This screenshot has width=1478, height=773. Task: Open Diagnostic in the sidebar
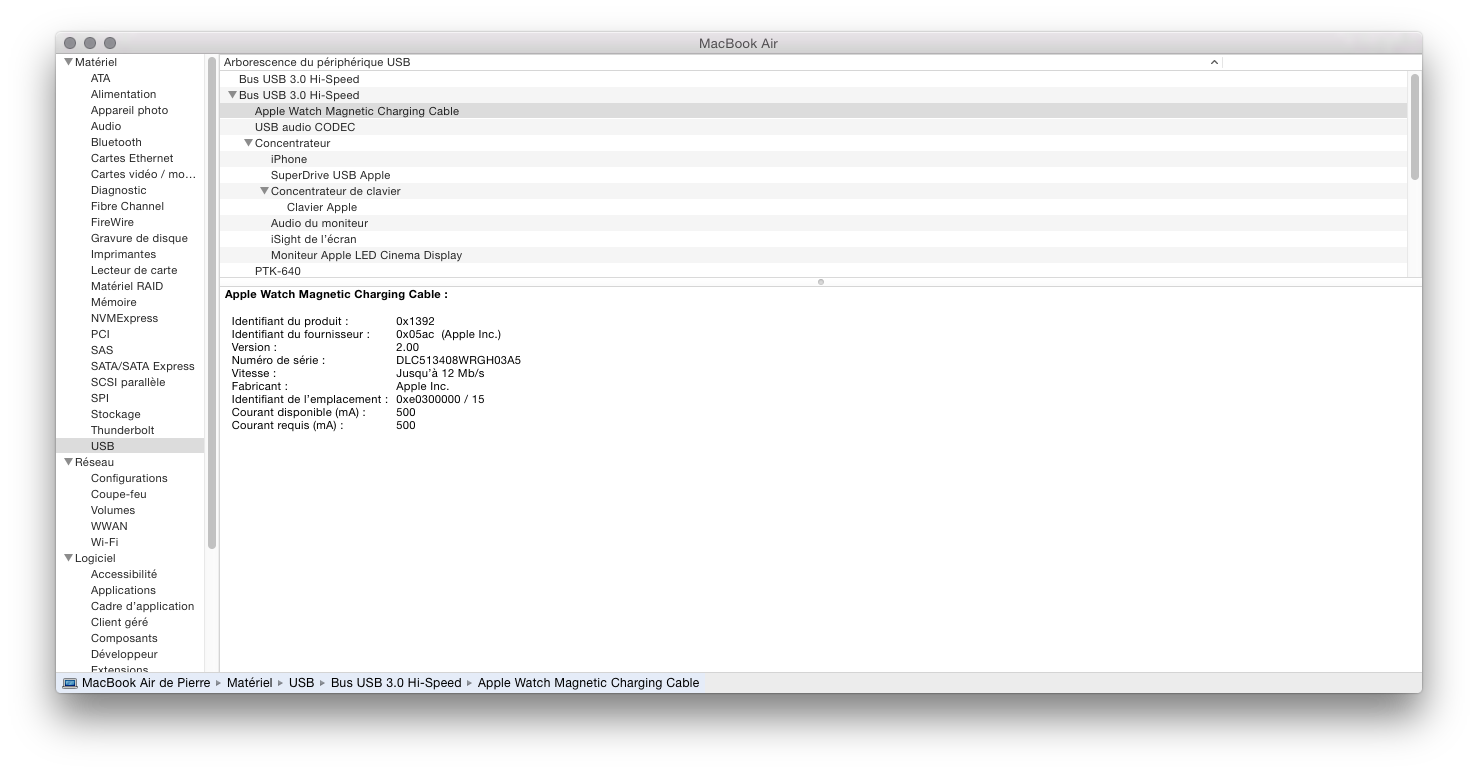point(118,190)
